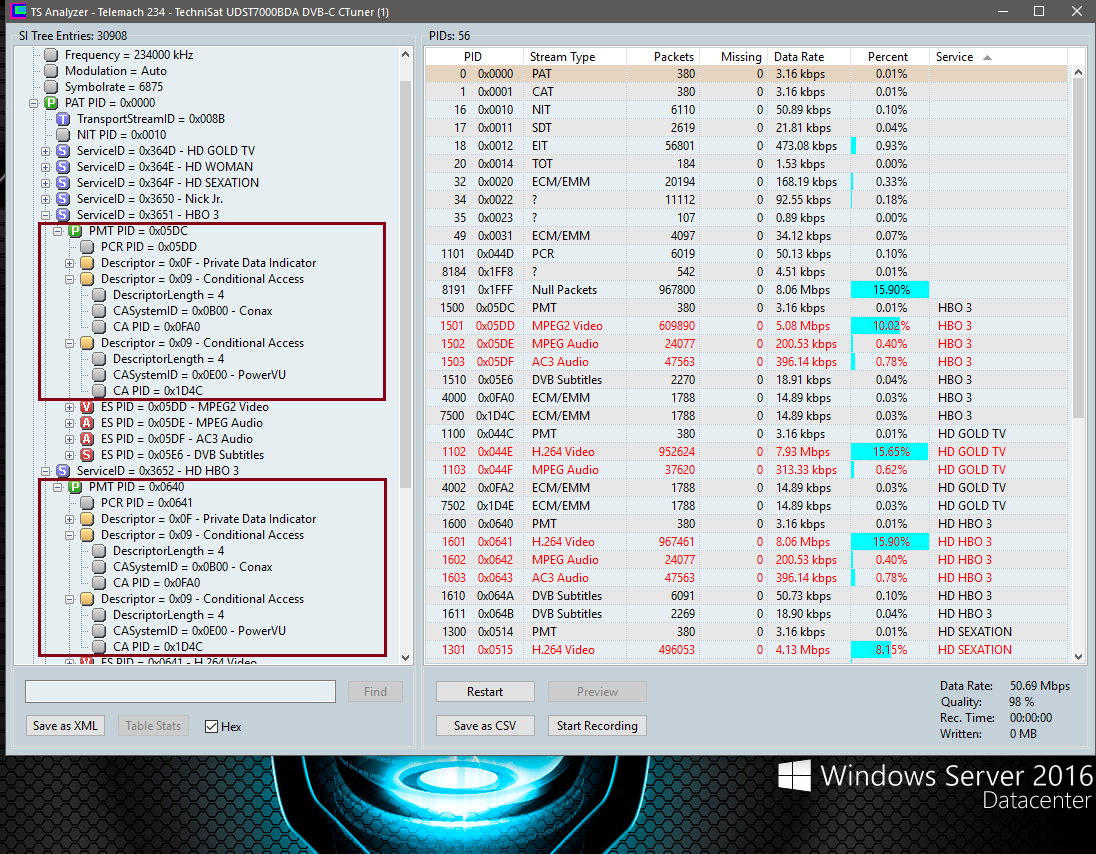
Task: Click the T icon next to TransportStreamID
Action: 63,119
